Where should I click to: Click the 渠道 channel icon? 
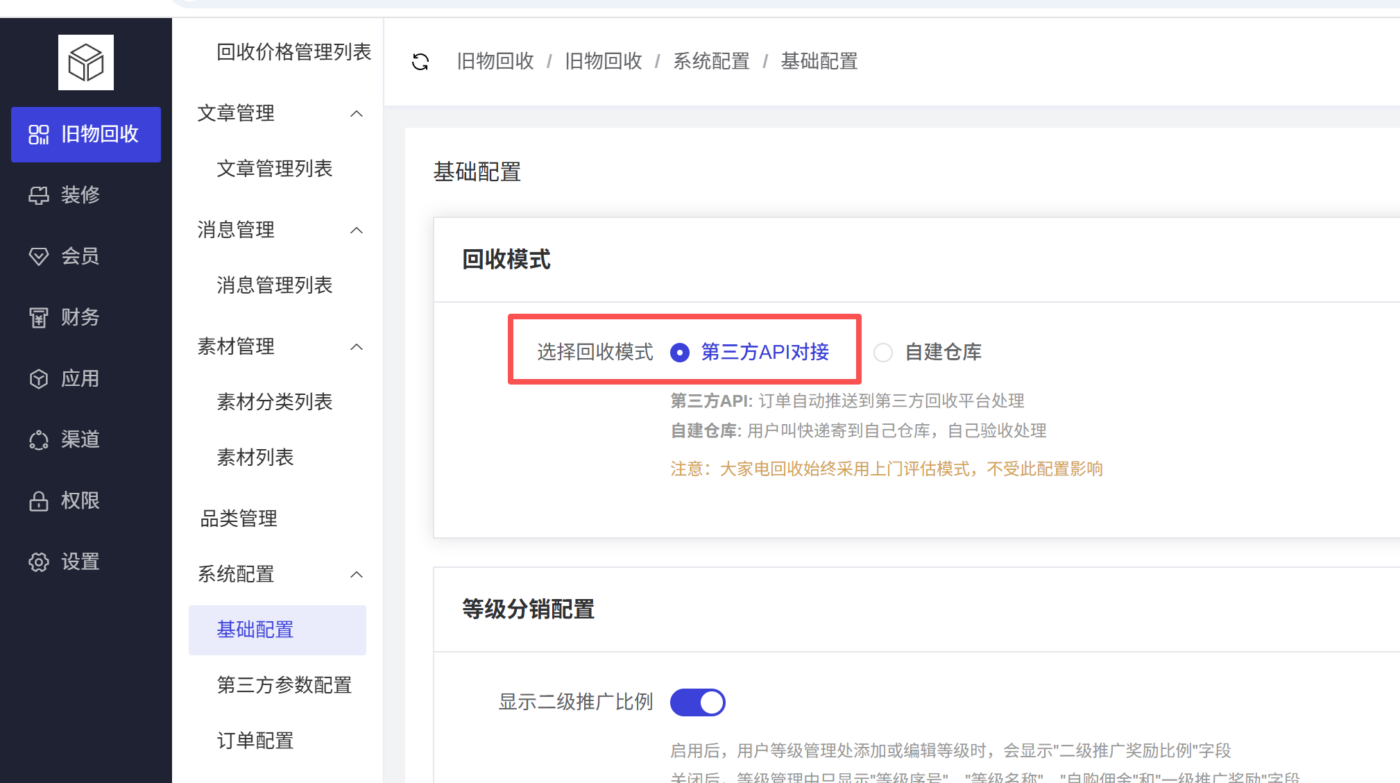coord(38,439)
